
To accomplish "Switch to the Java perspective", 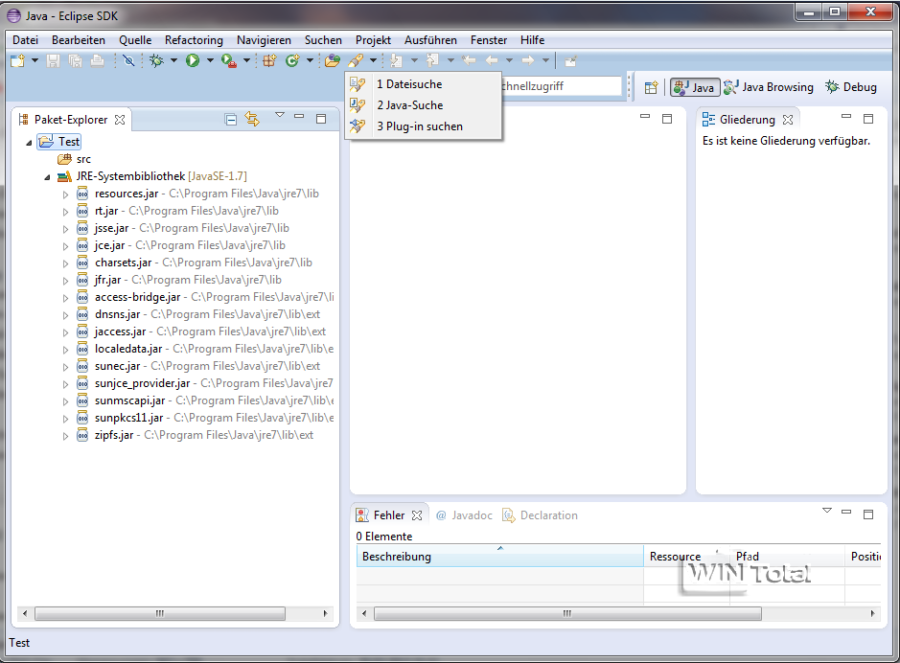I will pos(695,87).
